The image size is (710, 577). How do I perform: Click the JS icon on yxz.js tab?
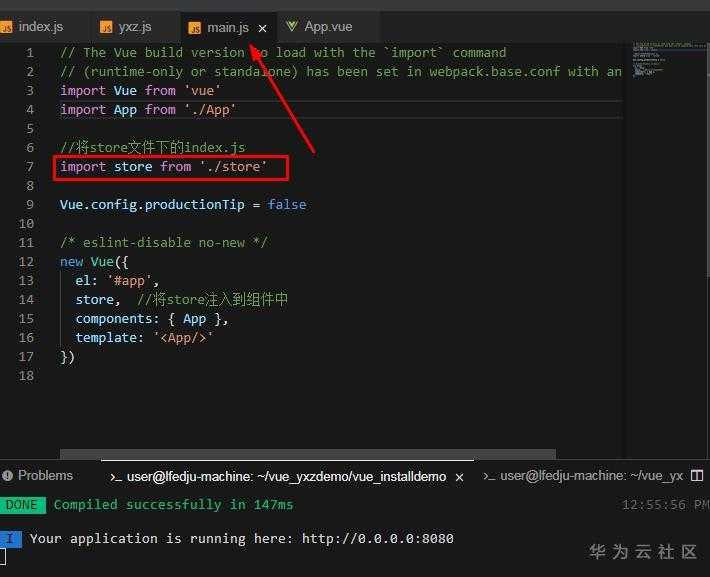click(106, 28)
